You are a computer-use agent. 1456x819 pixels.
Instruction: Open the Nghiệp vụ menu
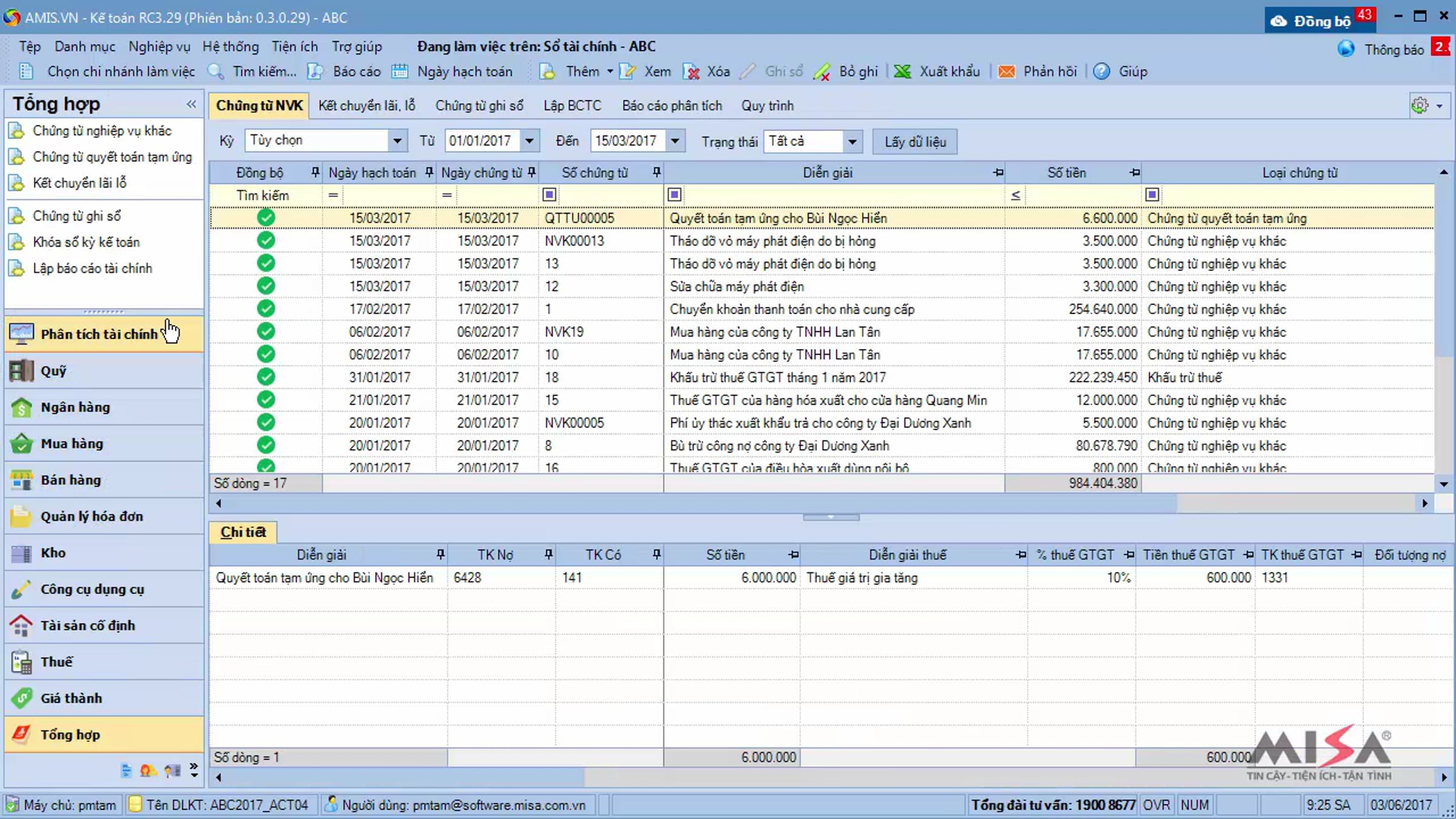(x=160, y=46)
